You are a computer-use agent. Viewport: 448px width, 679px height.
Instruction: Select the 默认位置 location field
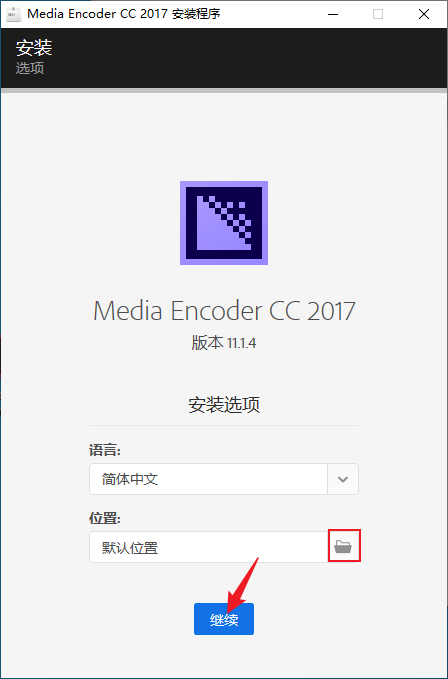(209, 547)
